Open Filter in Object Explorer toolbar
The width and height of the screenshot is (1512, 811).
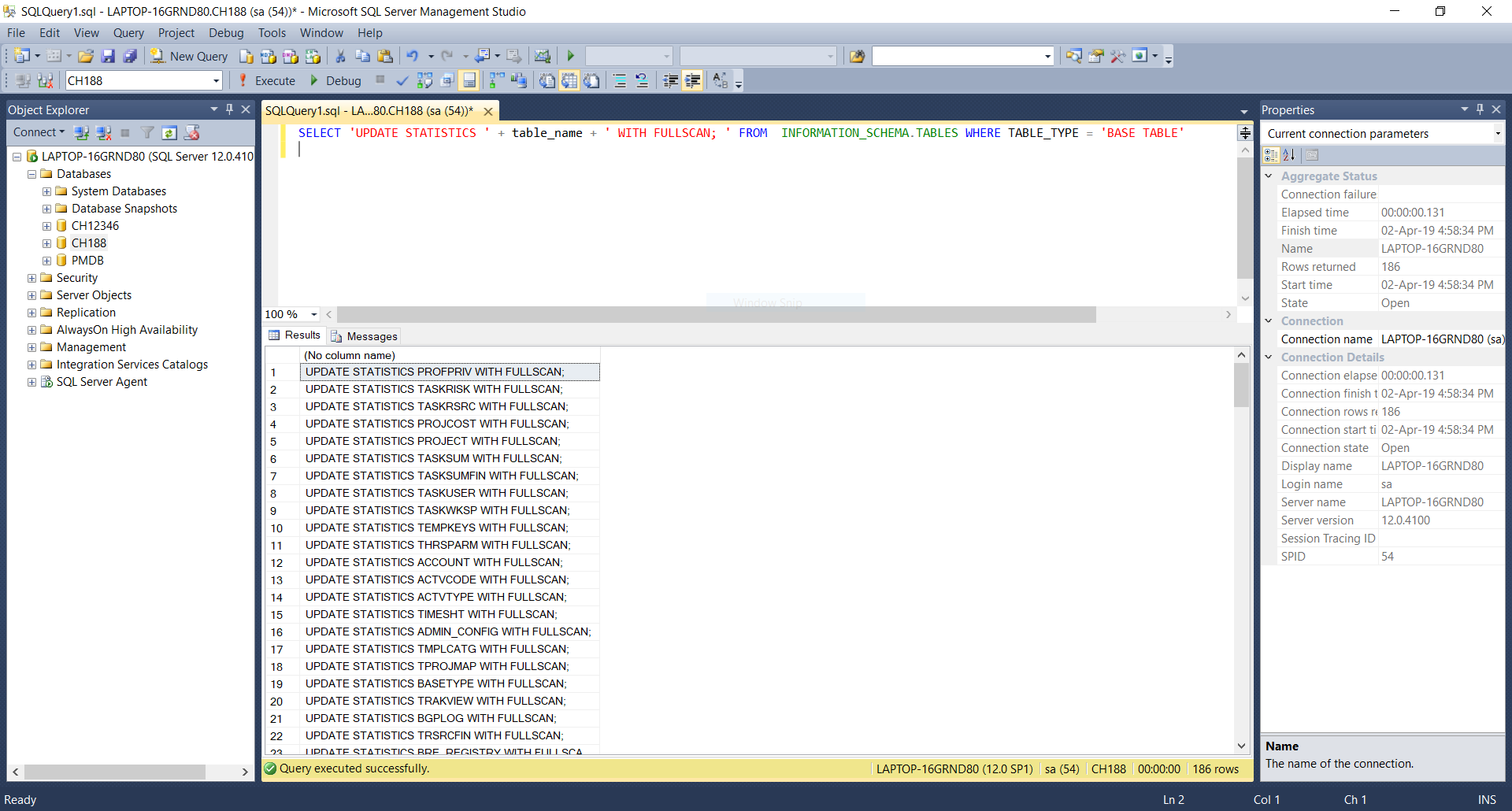(146, 132)
